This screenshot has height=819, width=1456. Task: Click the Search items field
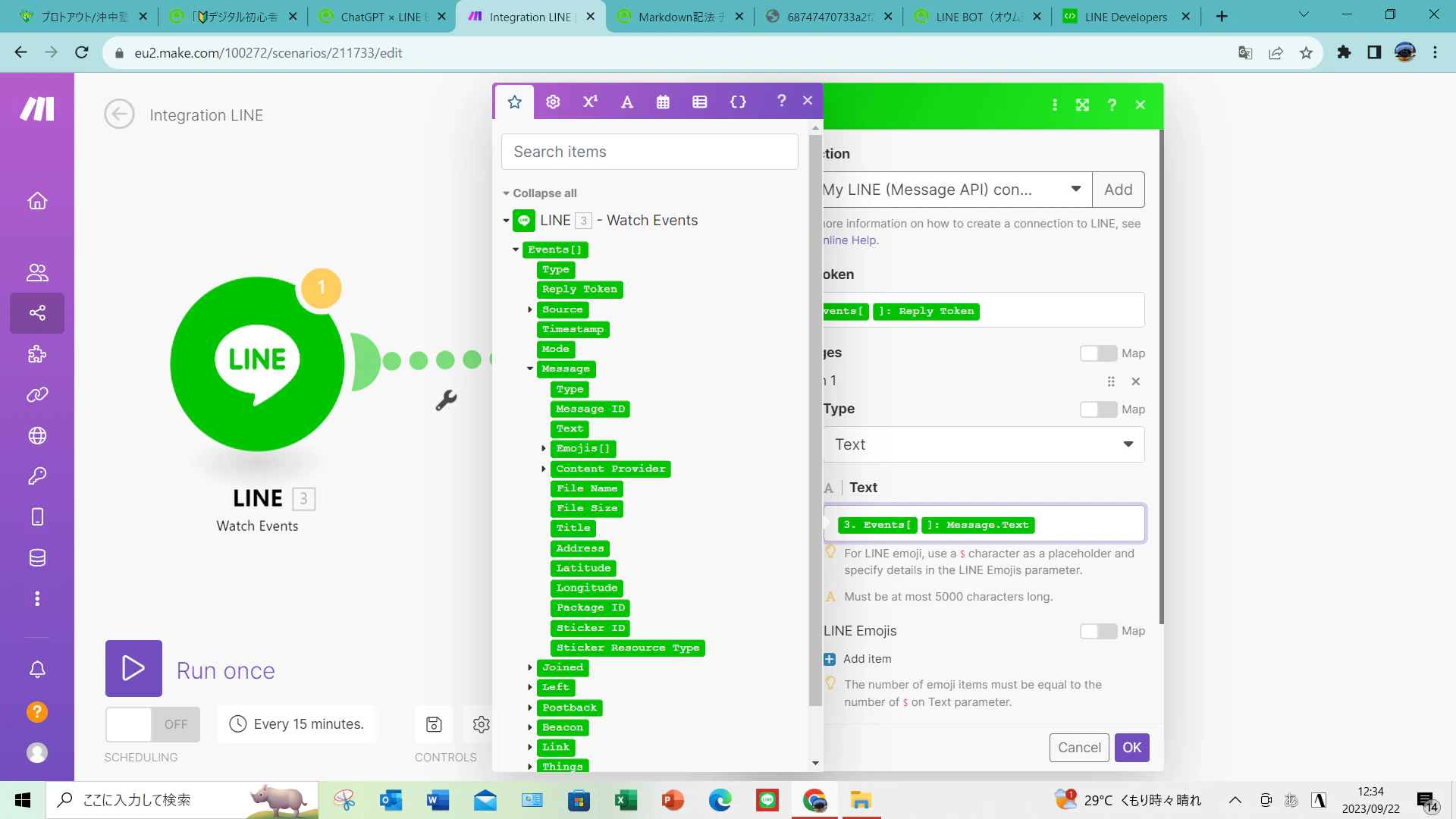point(650,152)
